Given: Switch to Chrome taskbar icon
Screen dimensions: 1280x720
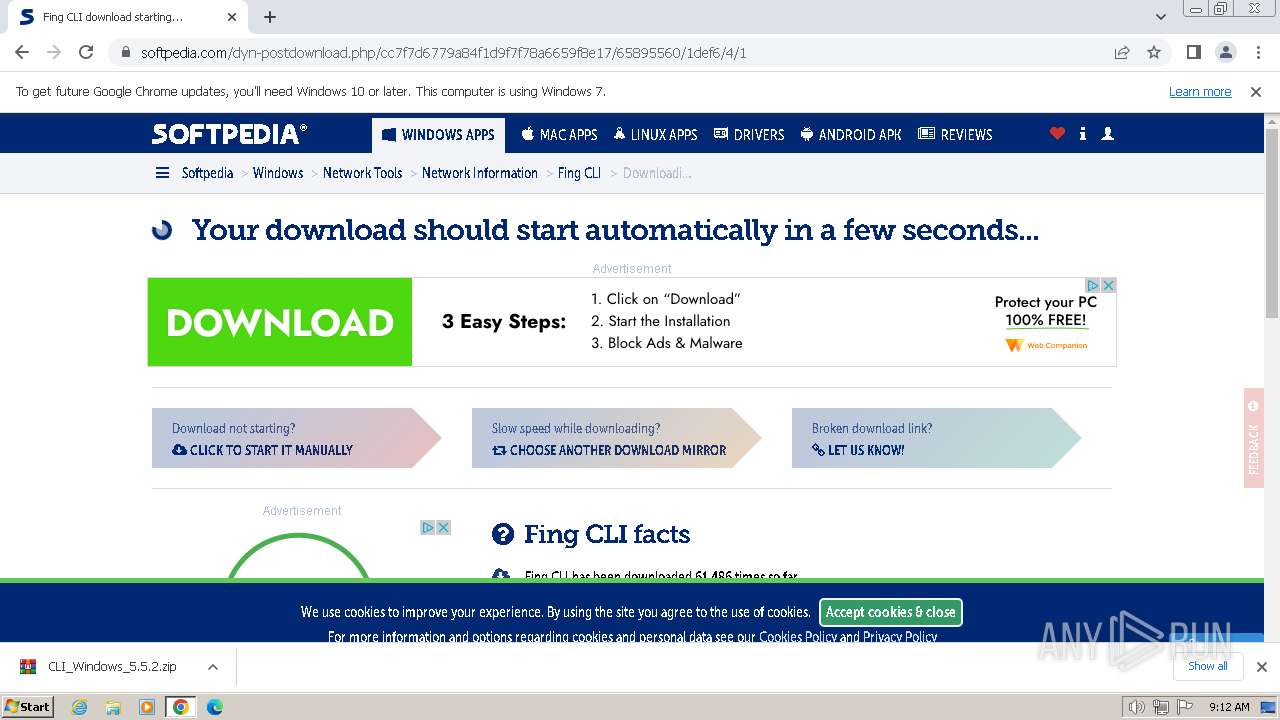Looking at the screenshot, I should click(181, 707).
